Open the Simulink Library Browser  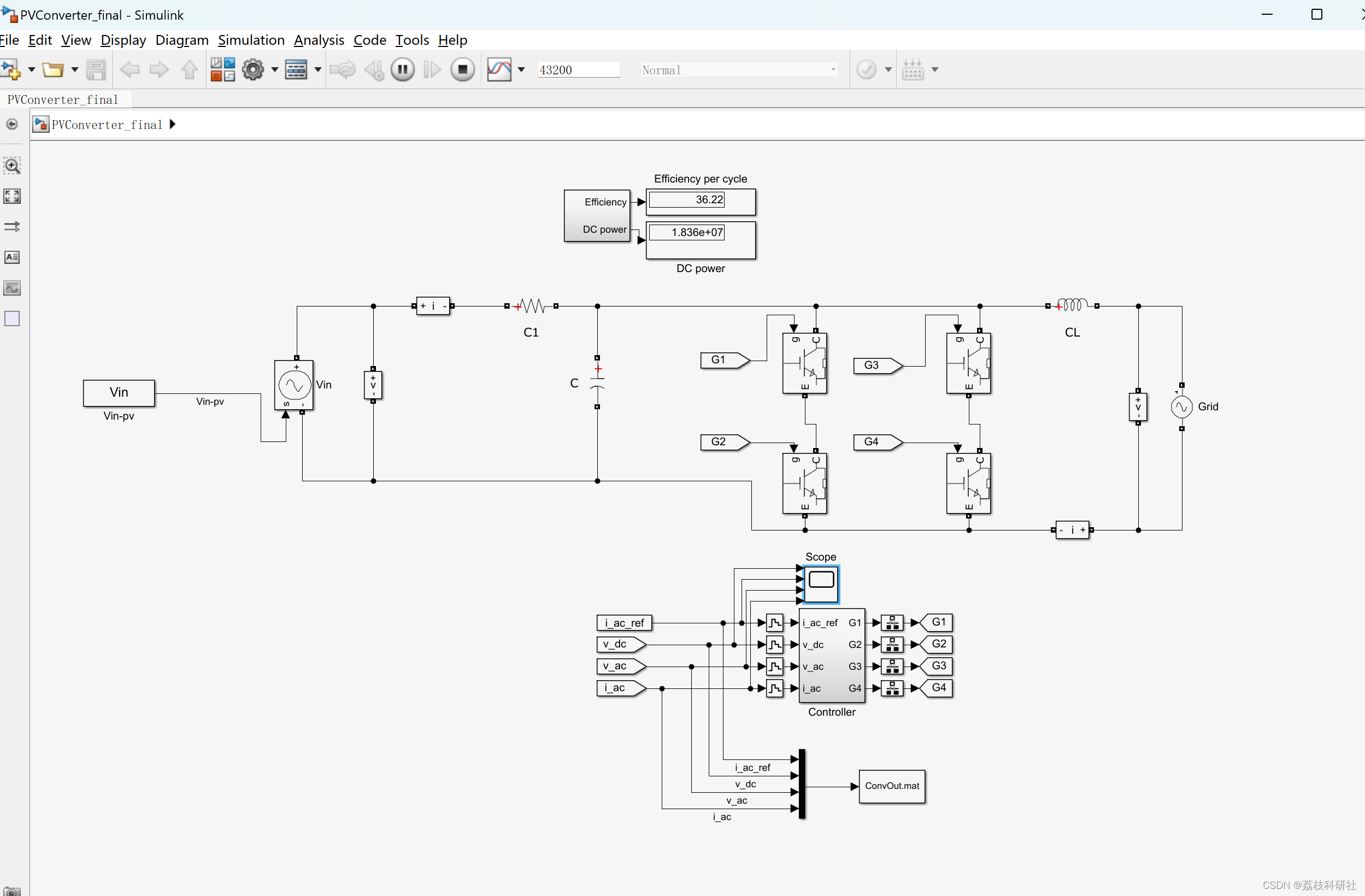coord(222,69)
